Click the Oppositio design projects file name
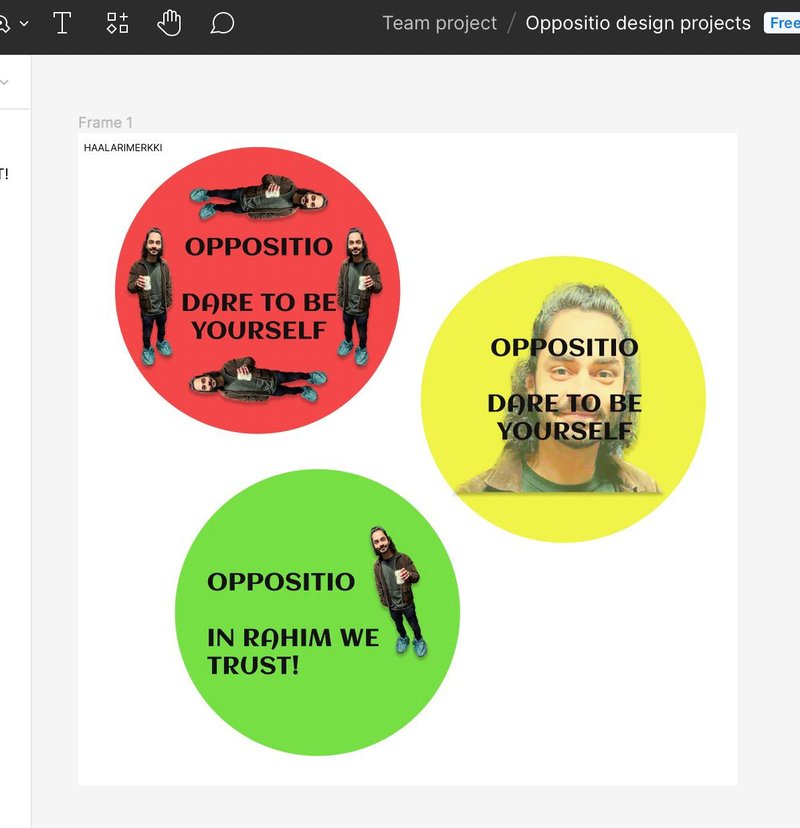The width and height of the screenshot is (800, 828). pos(637,23)
